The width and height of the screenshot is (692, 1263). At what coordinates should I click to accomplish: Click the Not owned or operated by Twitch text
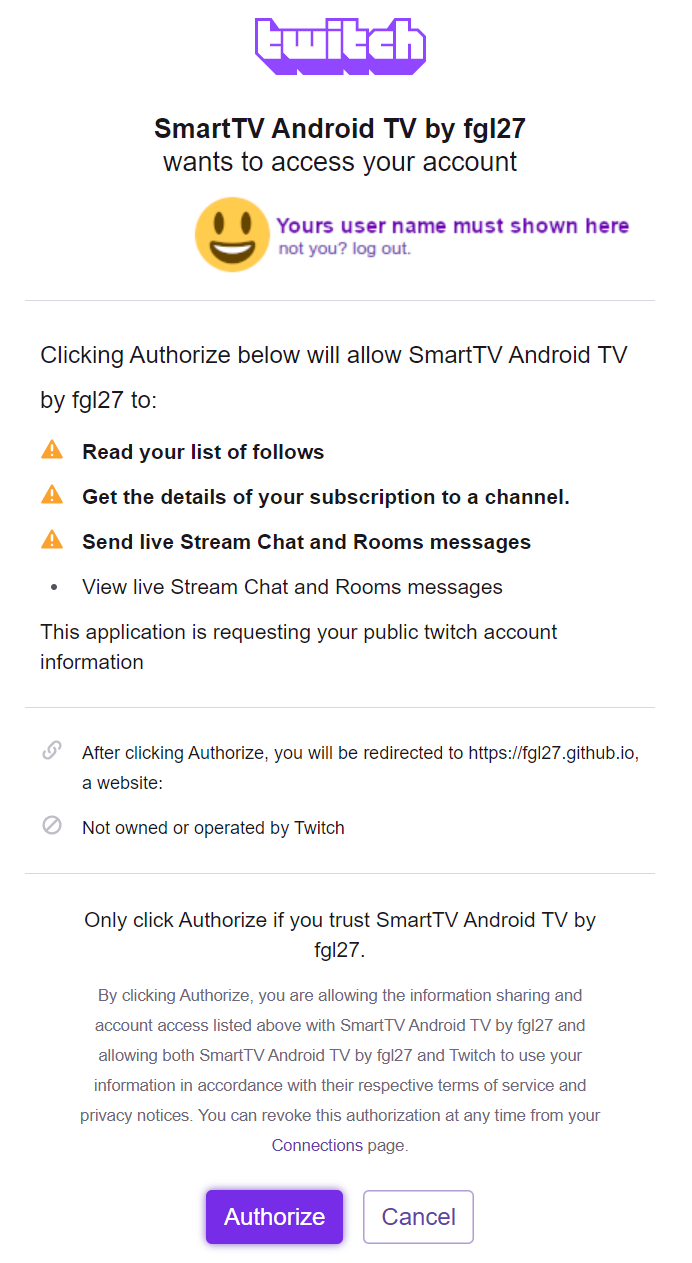click(x=213, y=828)
